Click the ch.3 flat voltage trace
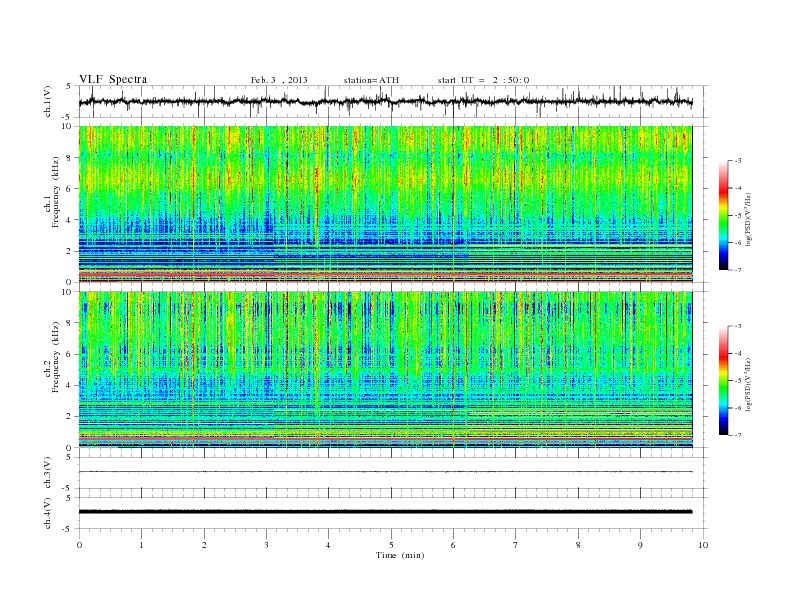Screen dimensions: 792x612 click(x=385, y=472)
